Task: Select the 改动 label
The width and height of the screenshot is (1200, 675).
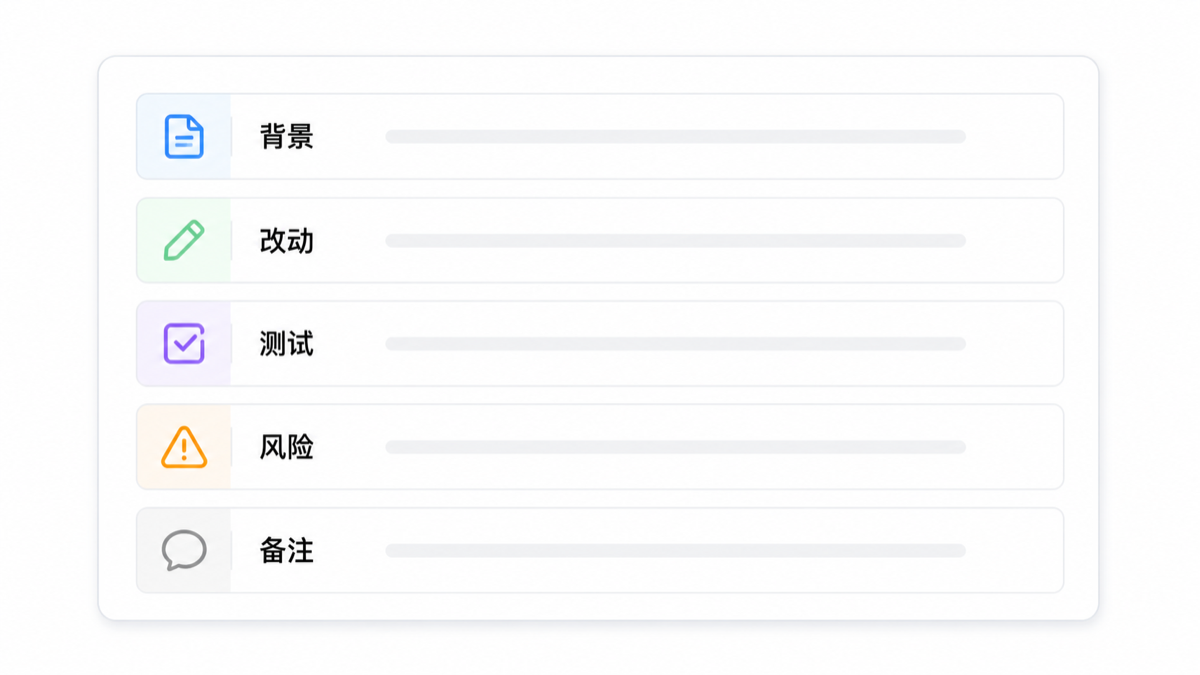Action: [287, 240]
